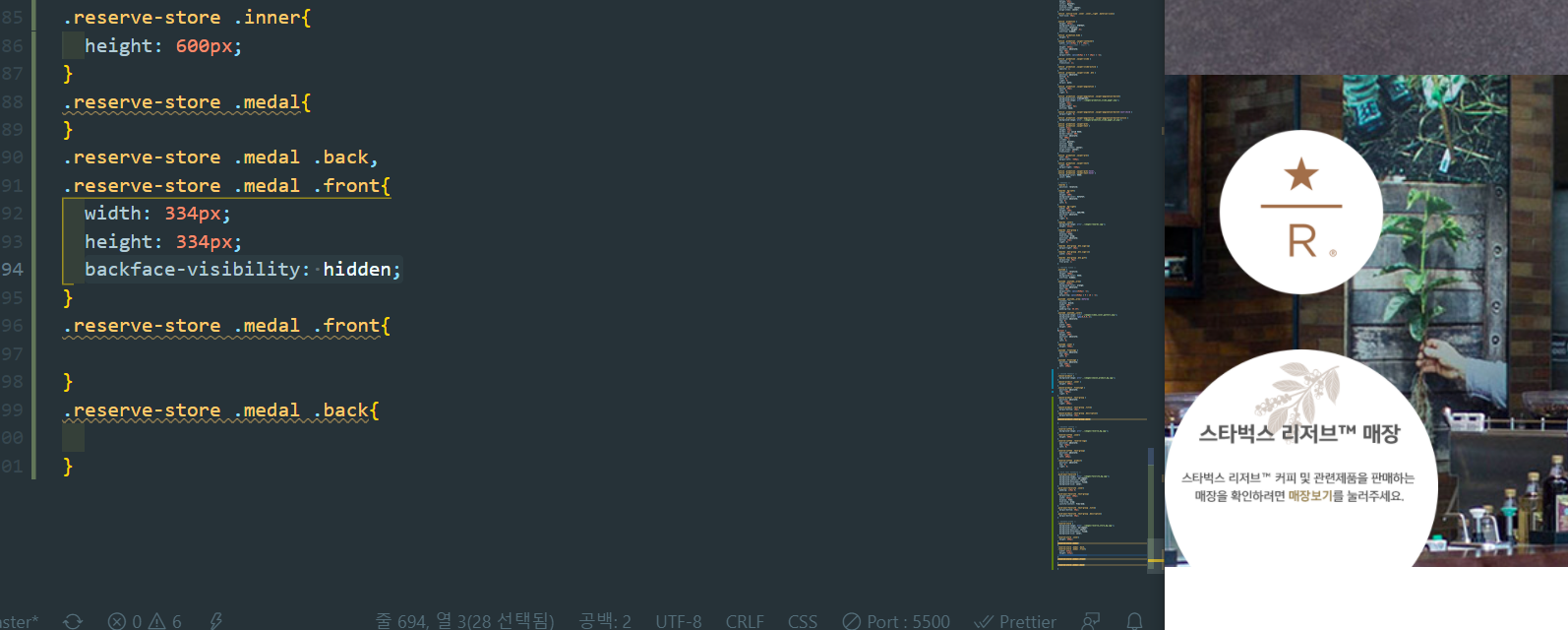Click line number 94 in the gutter
The height and width of the screenshot is (630, 1568).
[12, 269]
